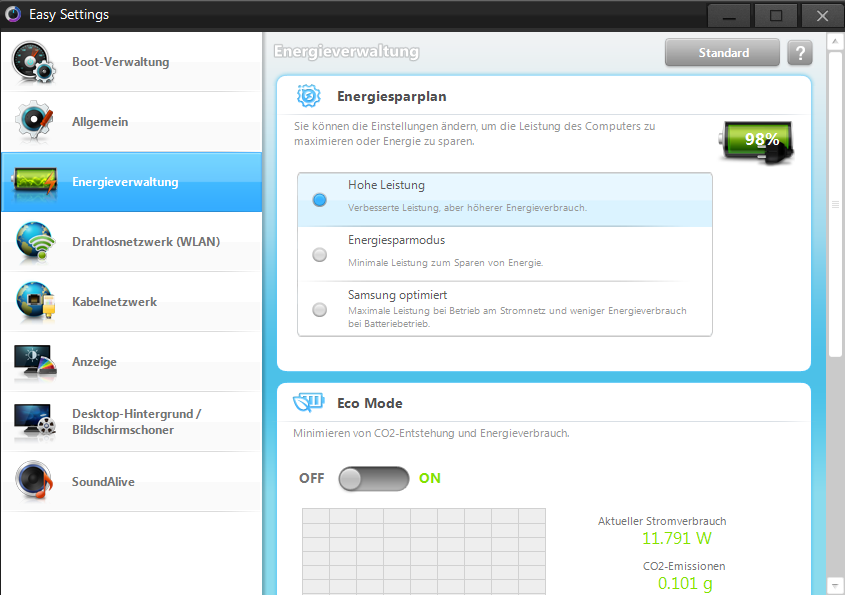Click the 0.101 g CO2 value

685,583
